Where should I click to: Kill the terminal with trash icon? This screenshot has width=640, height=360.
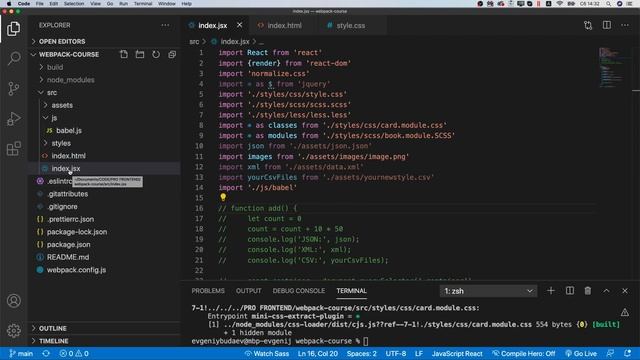click(588, 291)
